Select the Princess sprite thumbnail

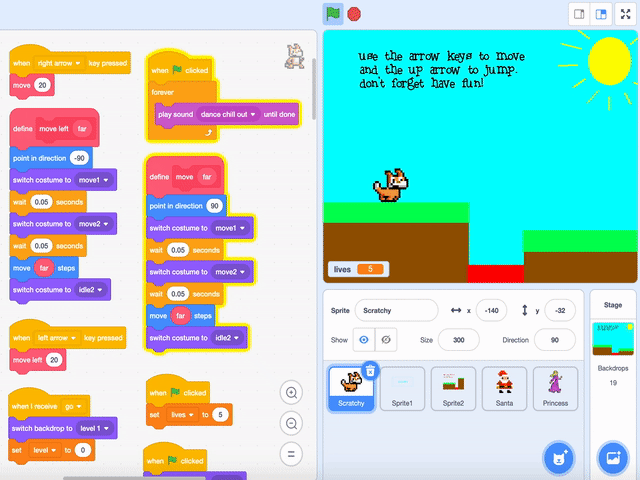(x=555, y=387)
